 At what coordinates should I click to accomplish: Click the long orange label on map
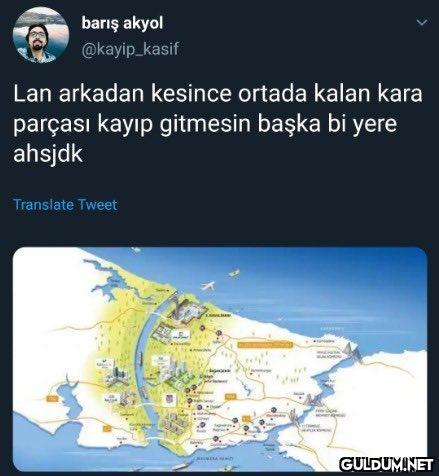coord(264,345)
